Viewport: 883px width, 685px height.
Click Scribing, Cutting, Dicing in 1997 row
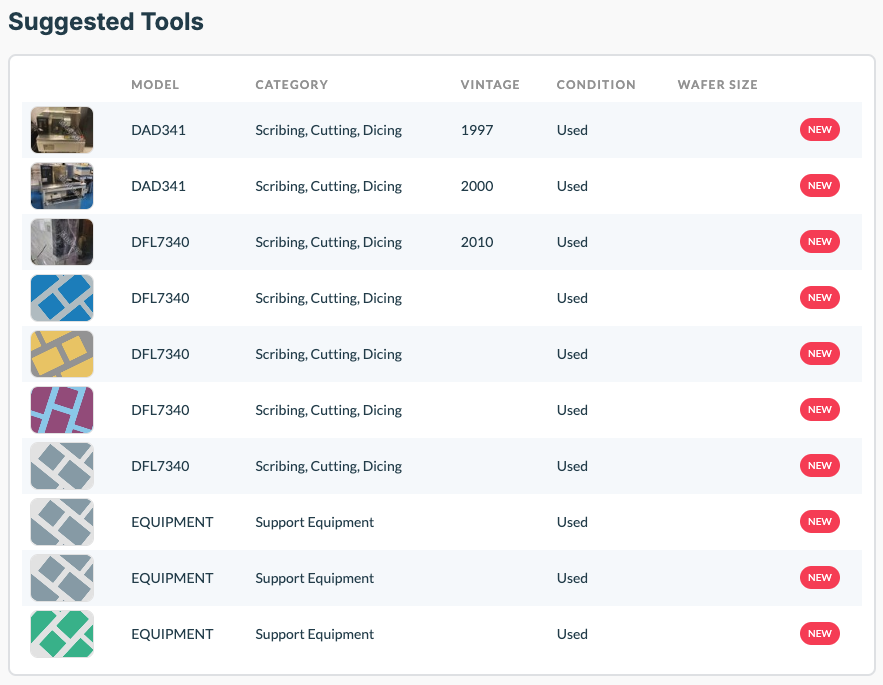click(328, 130)
